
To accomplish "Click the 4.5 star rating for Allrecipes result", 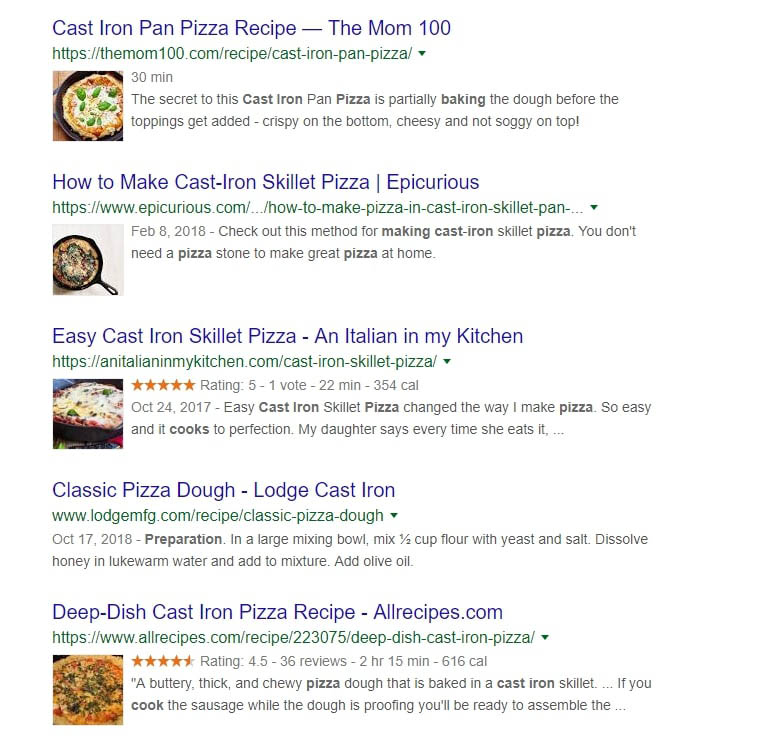I will [163, 661].
